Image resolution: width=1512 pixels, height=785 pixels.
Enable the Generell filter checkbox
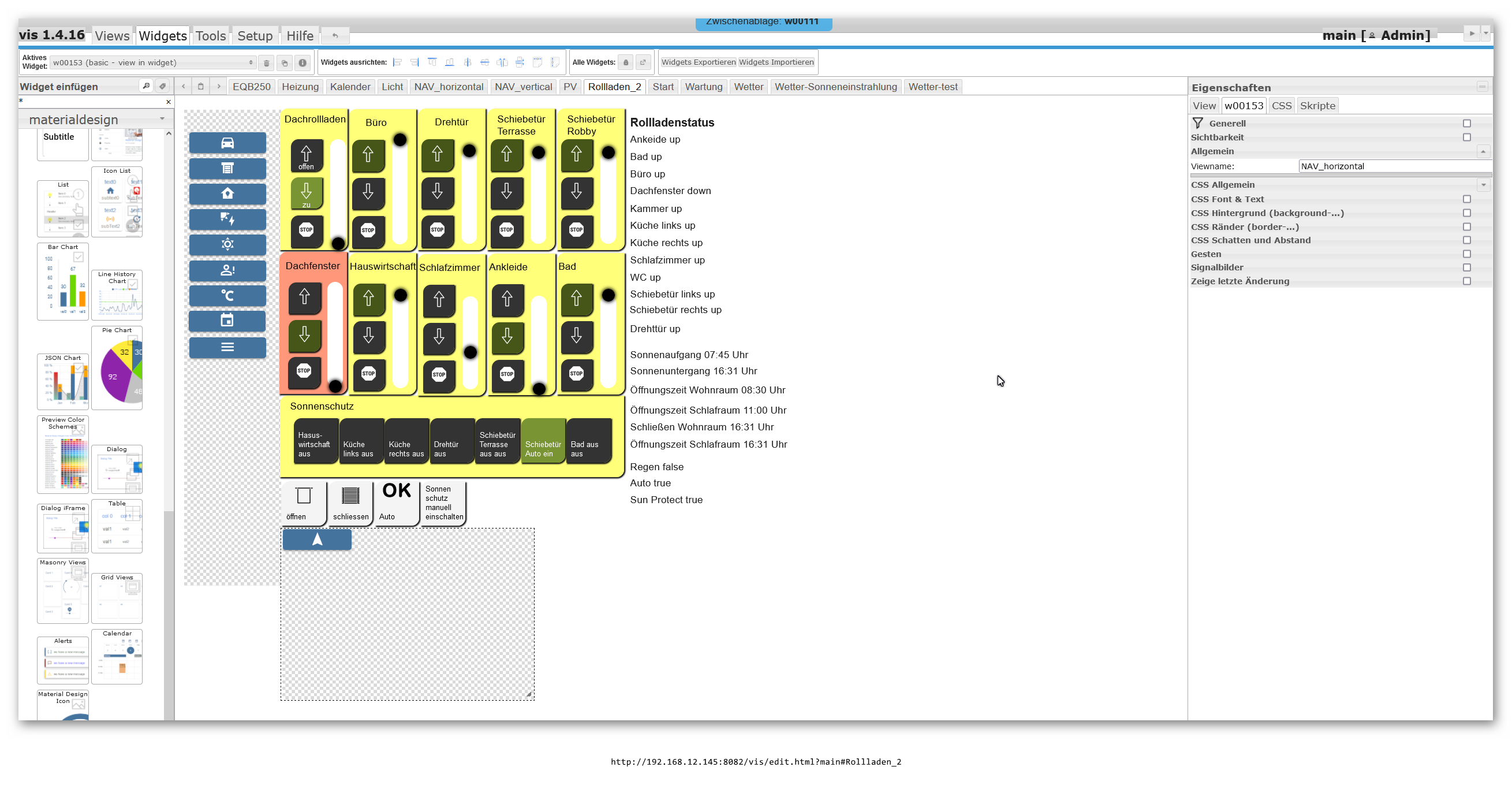point(1467,123)
